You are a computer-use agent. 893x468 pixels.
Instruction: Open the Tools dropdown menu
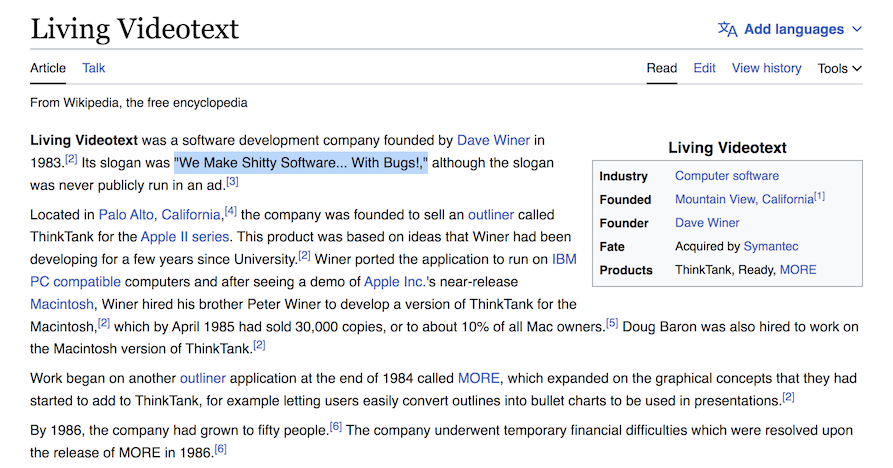coord(839,68)
